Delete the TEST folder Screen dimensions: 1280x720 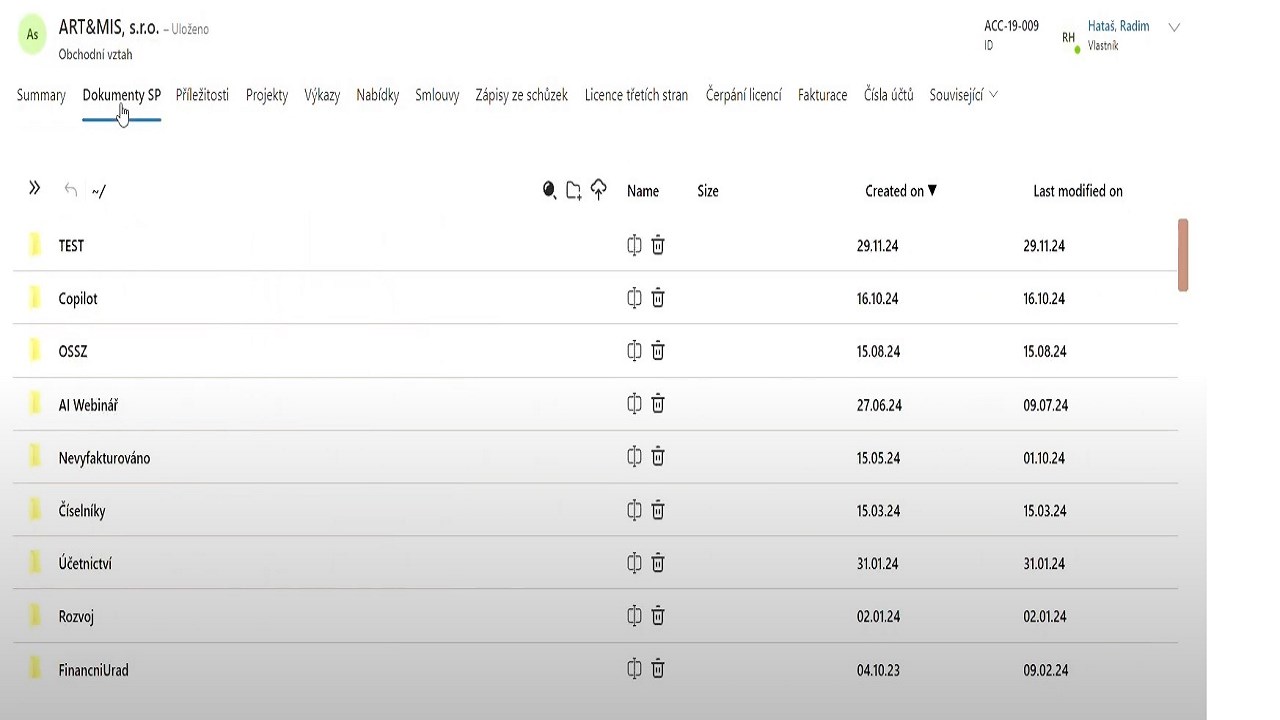point(658,245)
